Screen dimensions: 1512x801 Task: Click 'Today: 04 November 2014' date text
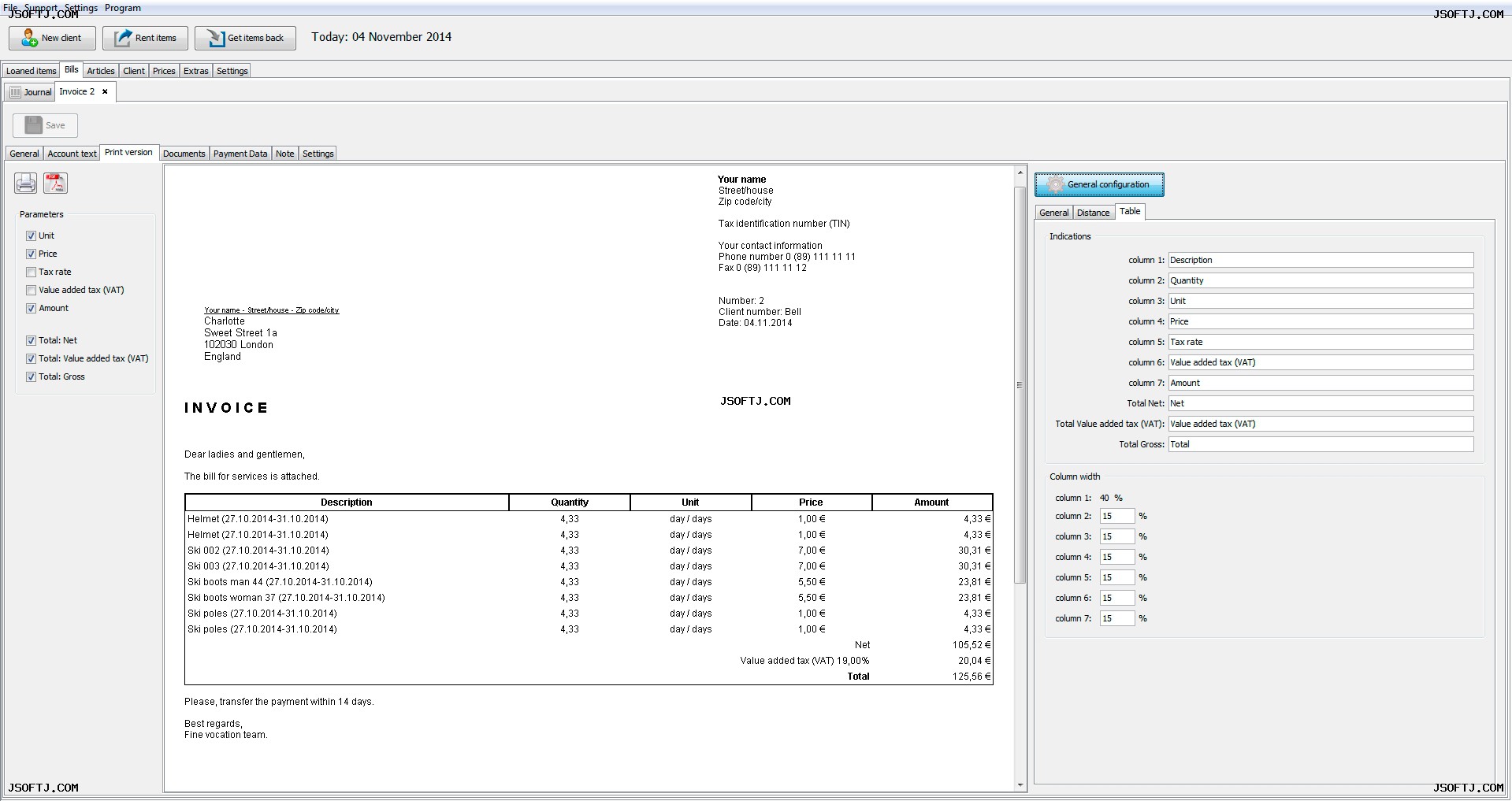381,37
